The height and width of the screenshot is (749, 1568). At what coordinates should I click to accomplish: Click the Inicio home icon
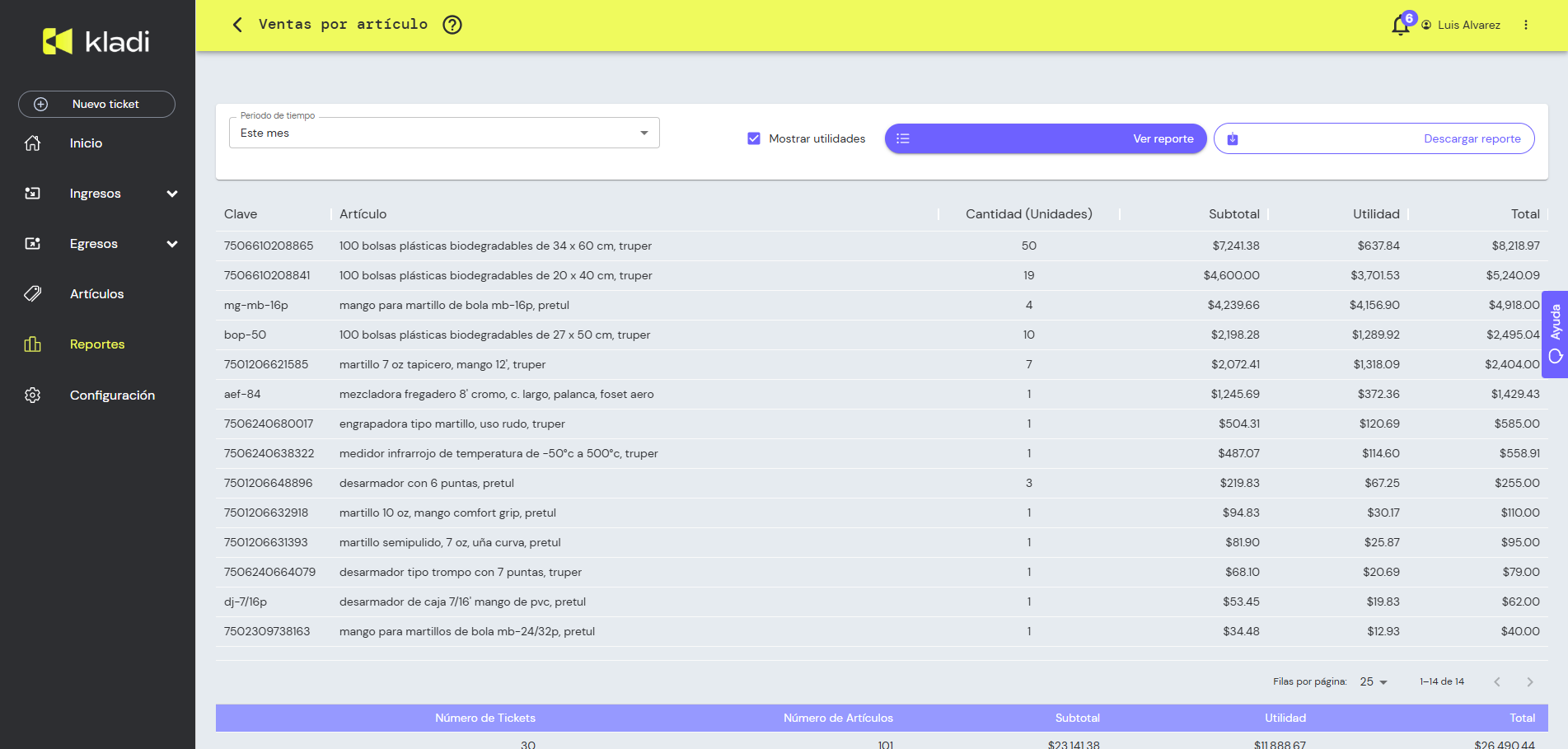(x=33, y=143)
